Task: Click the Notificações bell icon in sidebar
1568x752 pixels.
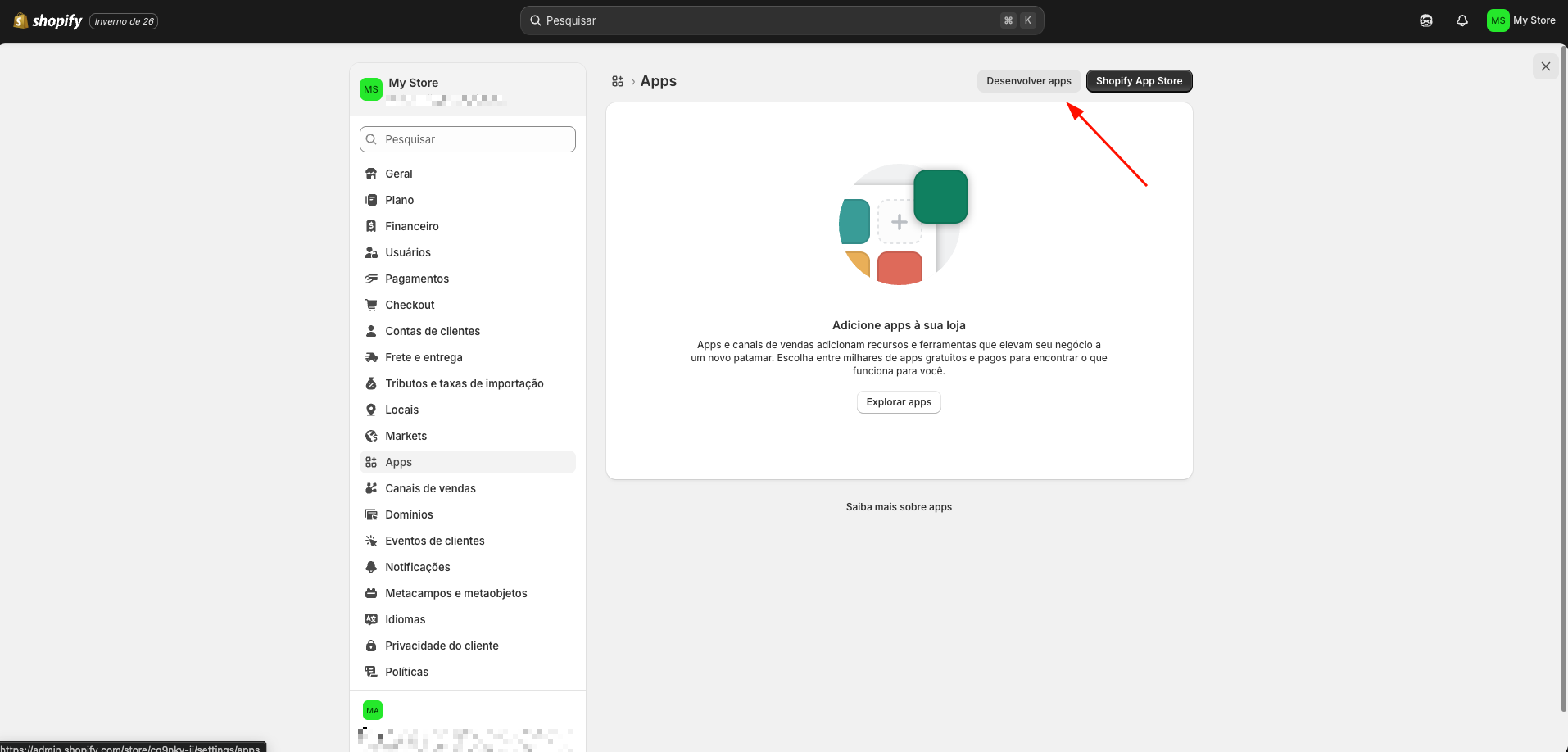Action: point(371,567)
